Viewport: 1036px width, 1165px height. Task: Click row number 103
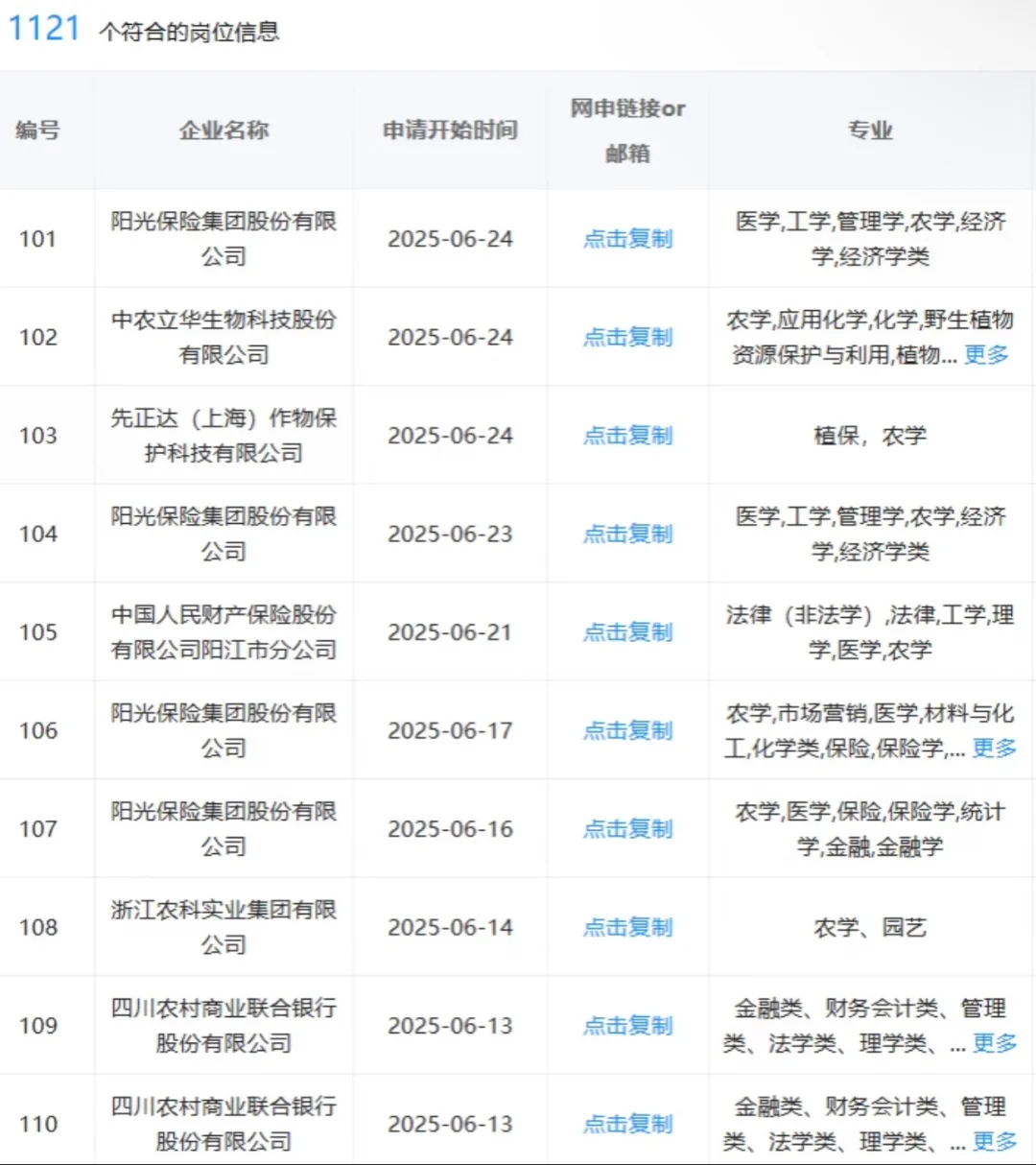pyautogui.click(x=38, y=436)
